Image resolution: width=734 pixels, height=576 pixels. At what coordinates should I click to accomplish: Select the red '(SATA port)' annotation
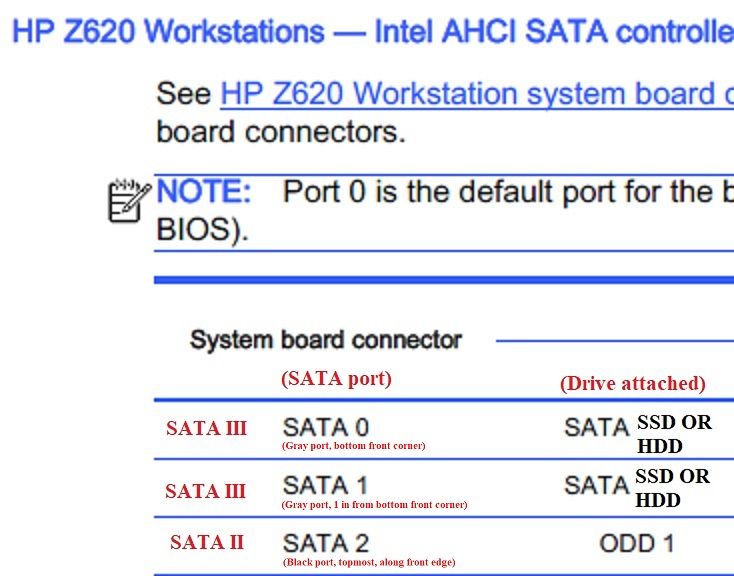(337, 378)
